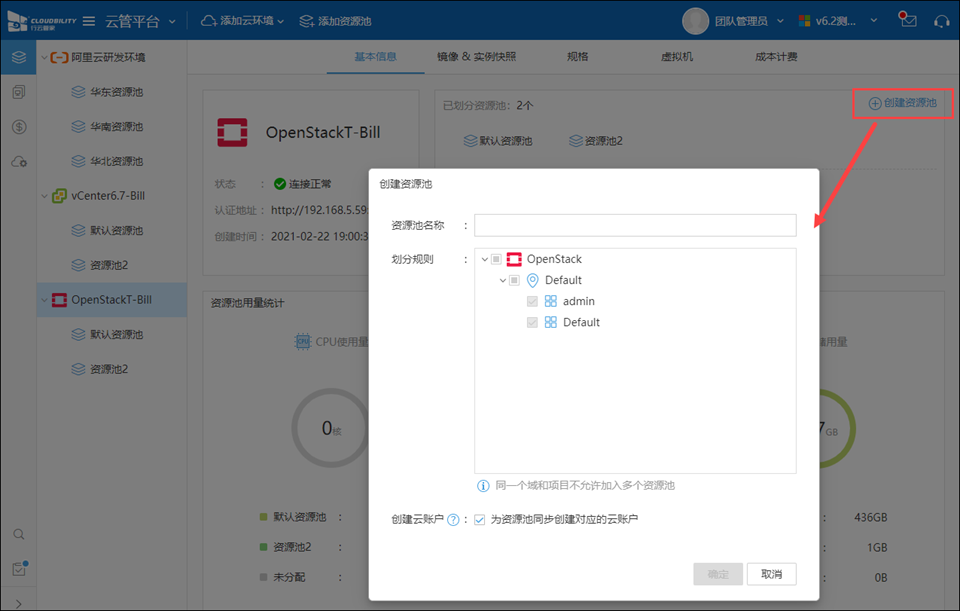Click the help icon beside 创建云账户

coord(453,520)
